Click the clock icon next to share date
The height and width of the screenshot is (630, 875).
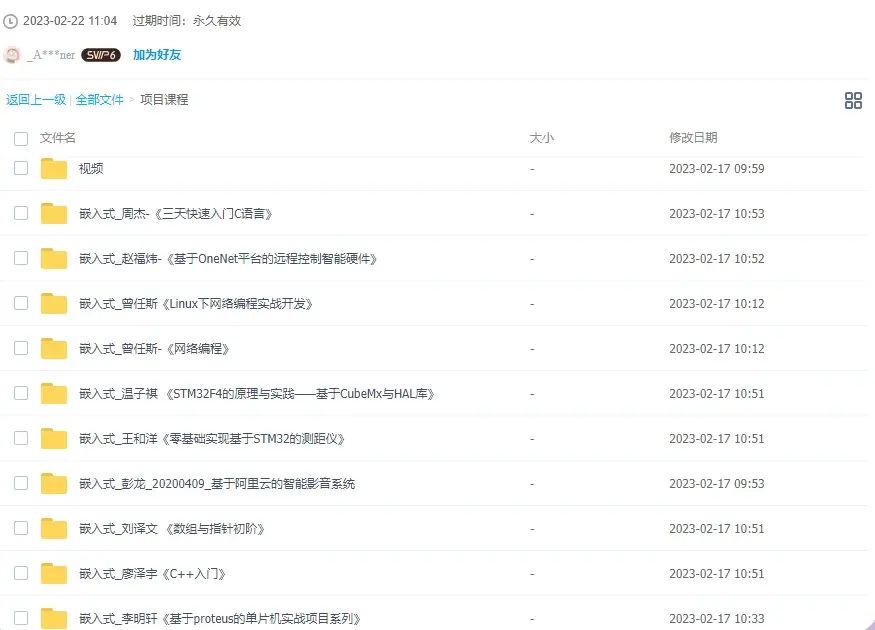click(11, 21)
